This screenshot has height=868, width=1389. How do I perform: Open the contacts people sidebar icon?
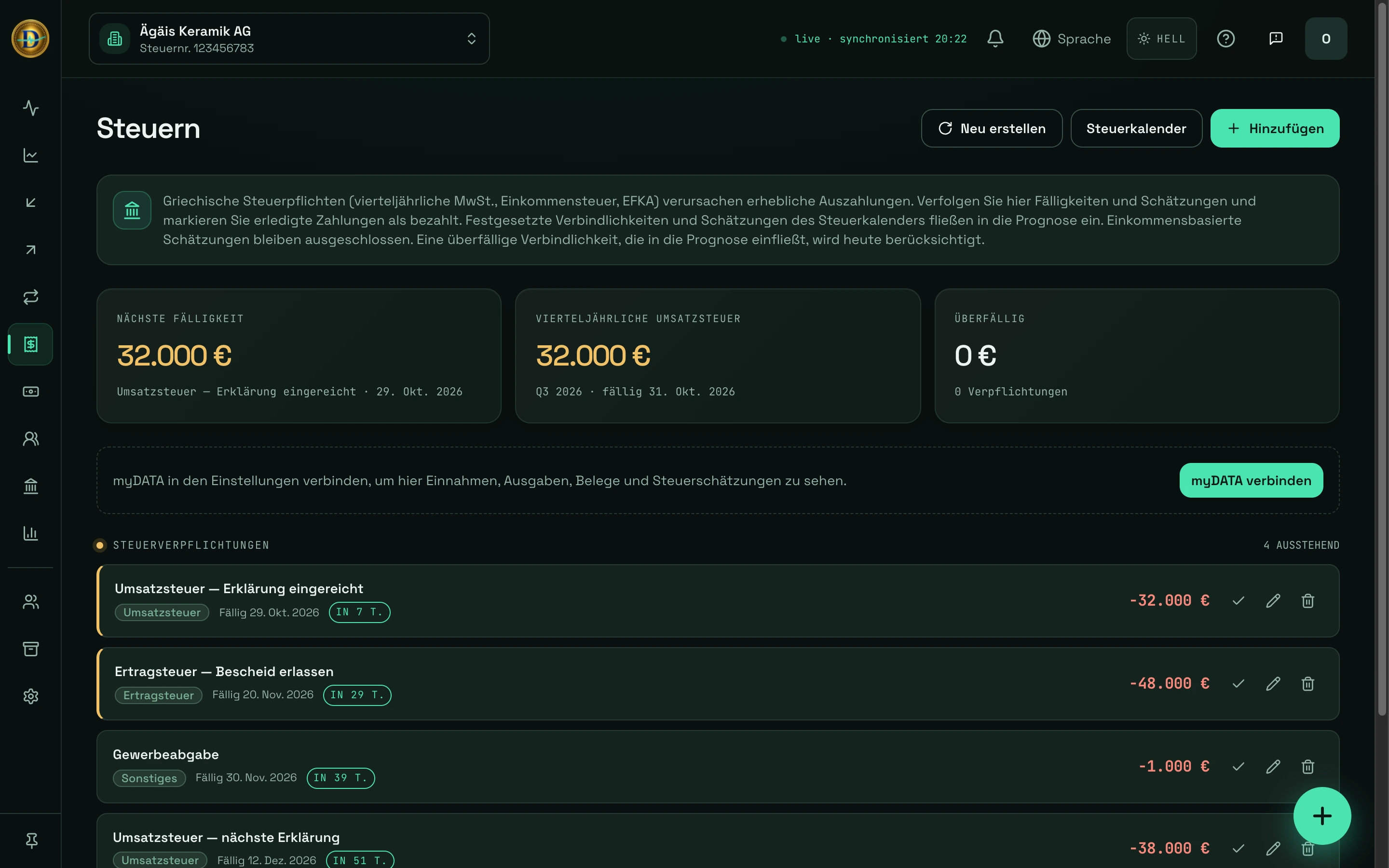tap(30, 439)
